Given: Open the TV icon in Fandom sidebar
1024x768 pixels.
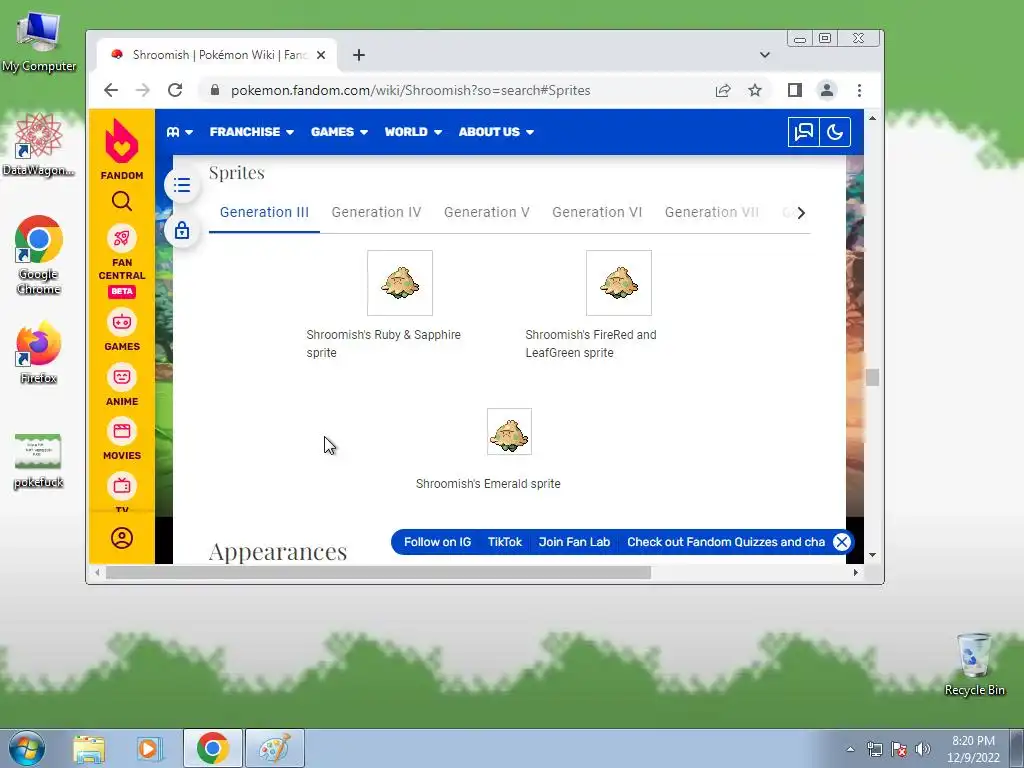Looking at the screenshot, I should point(121,487).
